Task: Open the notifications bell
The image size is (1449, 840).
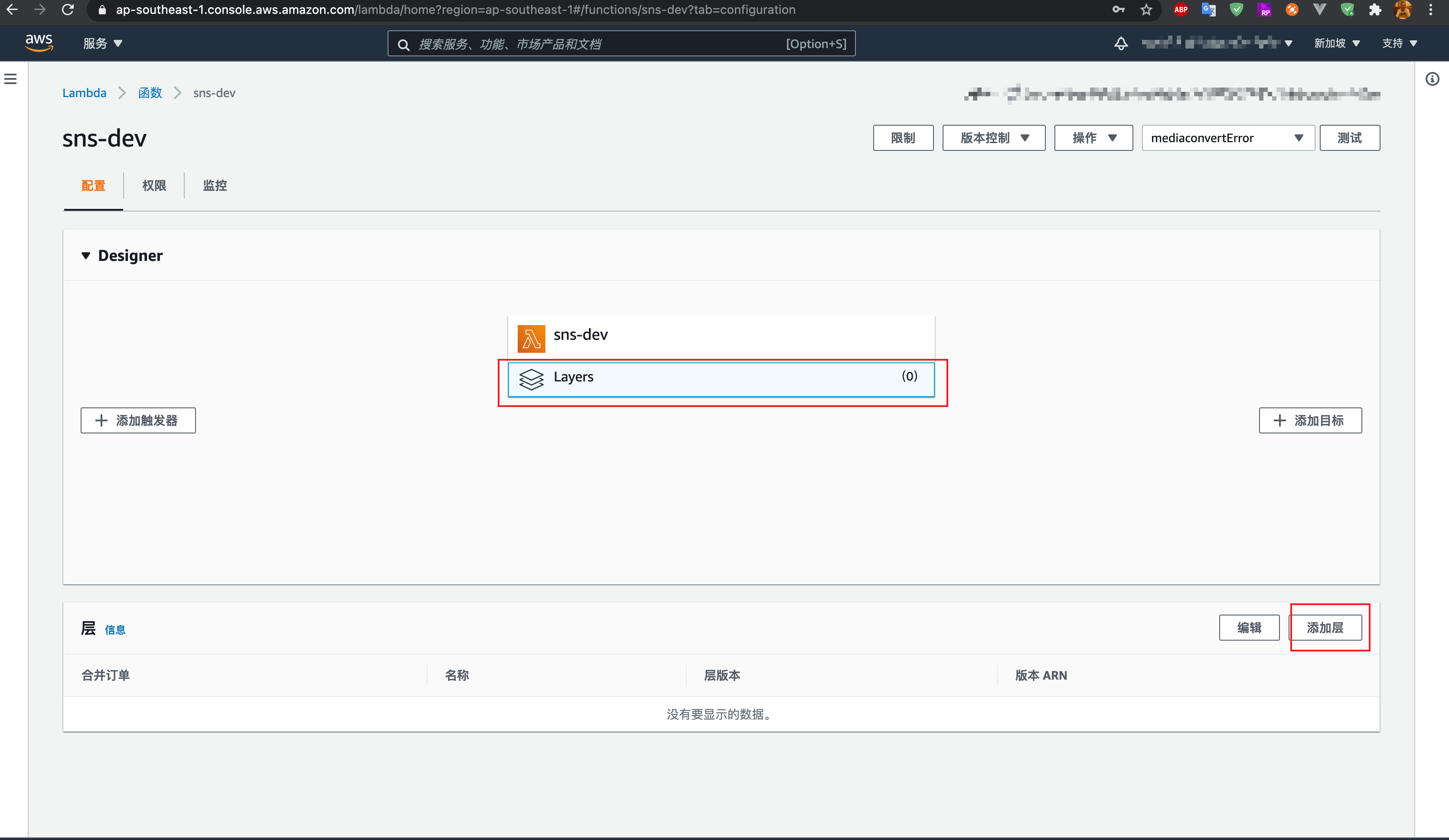Action: (1121, 43)
